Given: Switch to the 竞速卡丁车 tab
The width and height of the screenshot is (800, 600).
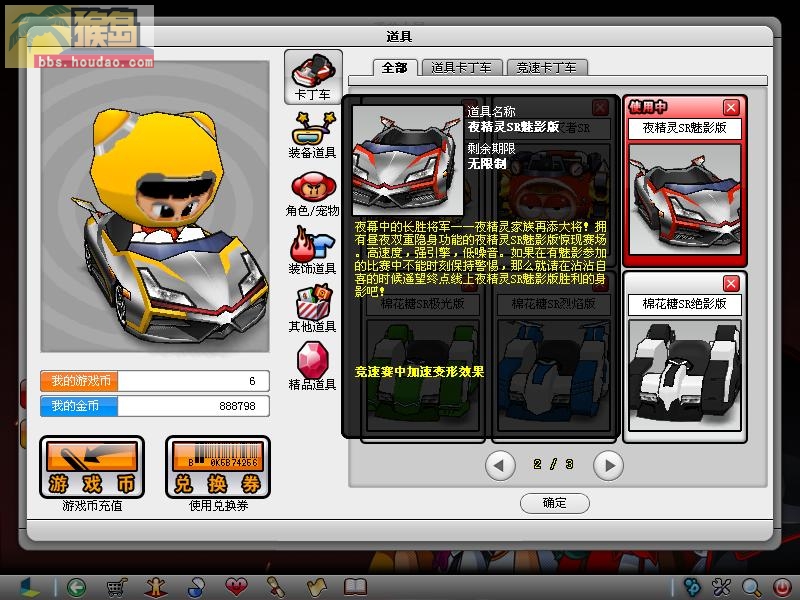Looking at the screenshot, I should click(x=546, y=68).
